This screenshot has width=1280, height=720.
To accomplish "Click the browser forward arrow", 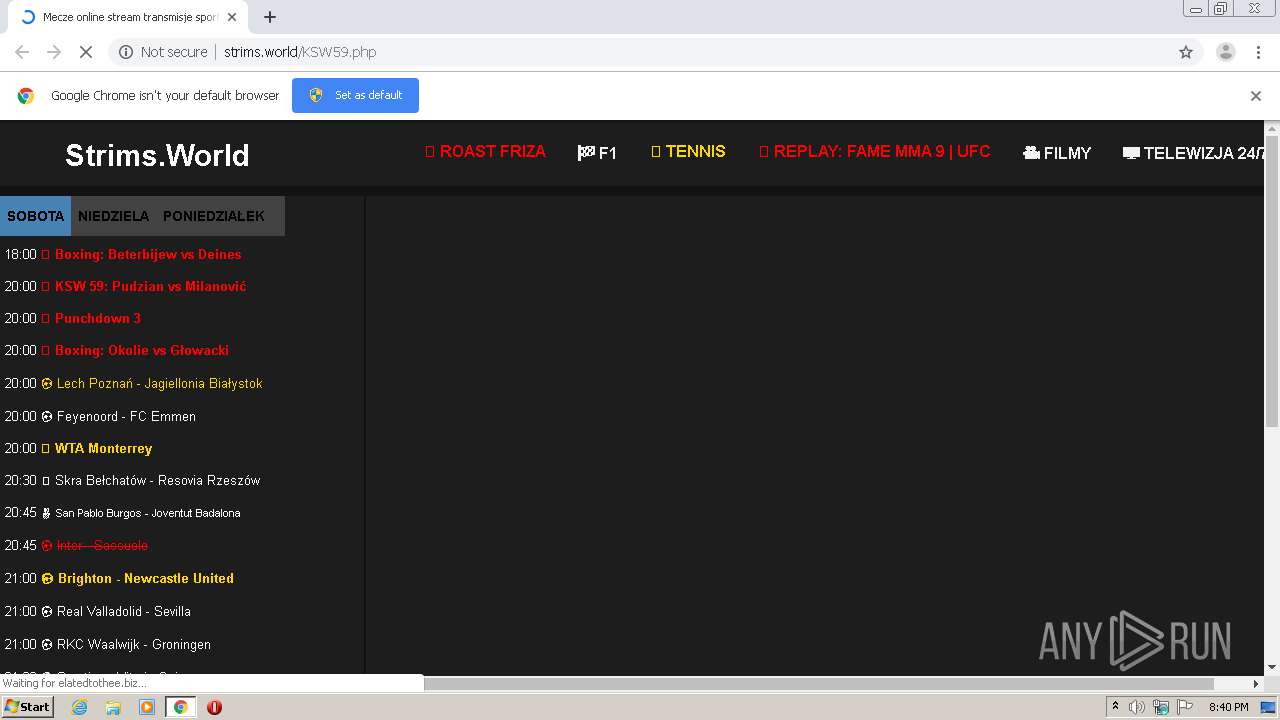I will 54,52.
